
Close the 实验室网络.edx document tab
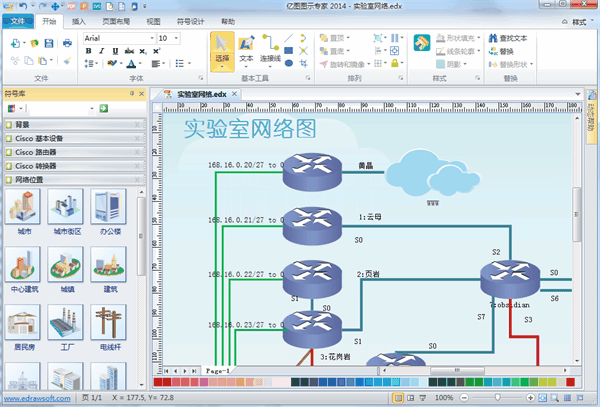pos(234,94)
